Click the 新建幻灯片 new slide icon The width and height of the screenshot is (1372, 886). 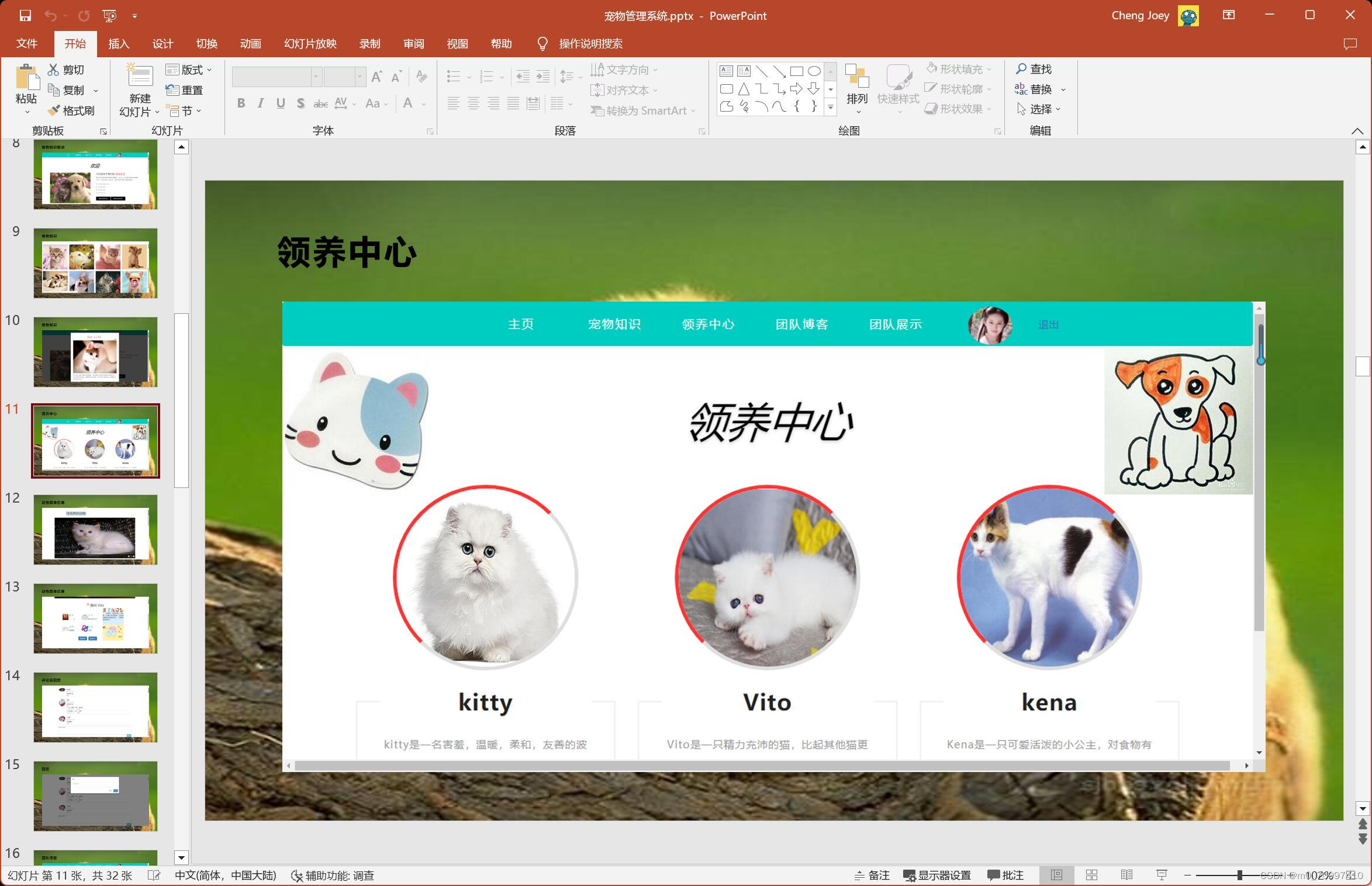140,76
